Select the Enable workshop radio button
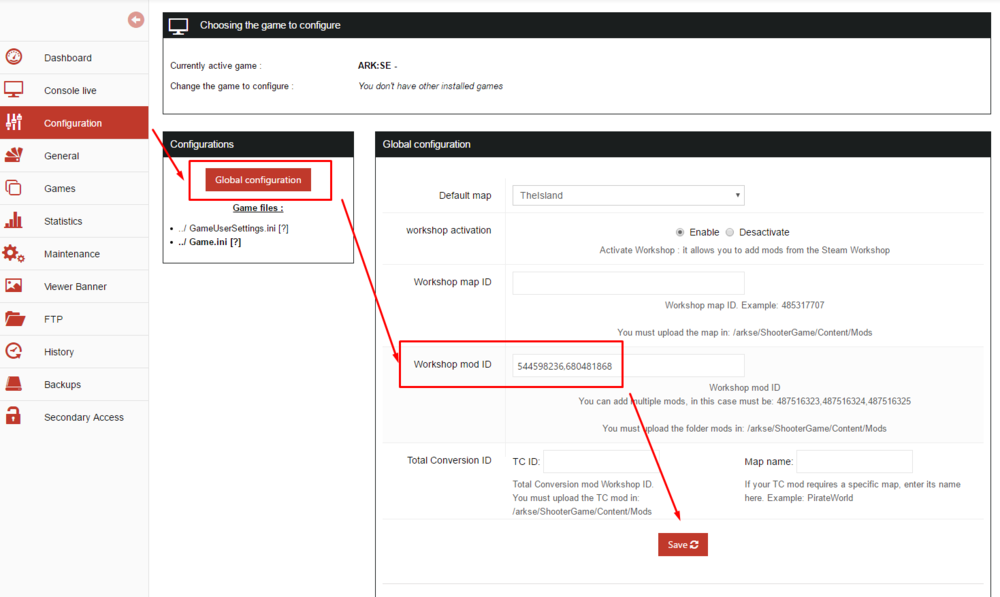This screenshot has height=597, width=1000. tap(681, 232)
